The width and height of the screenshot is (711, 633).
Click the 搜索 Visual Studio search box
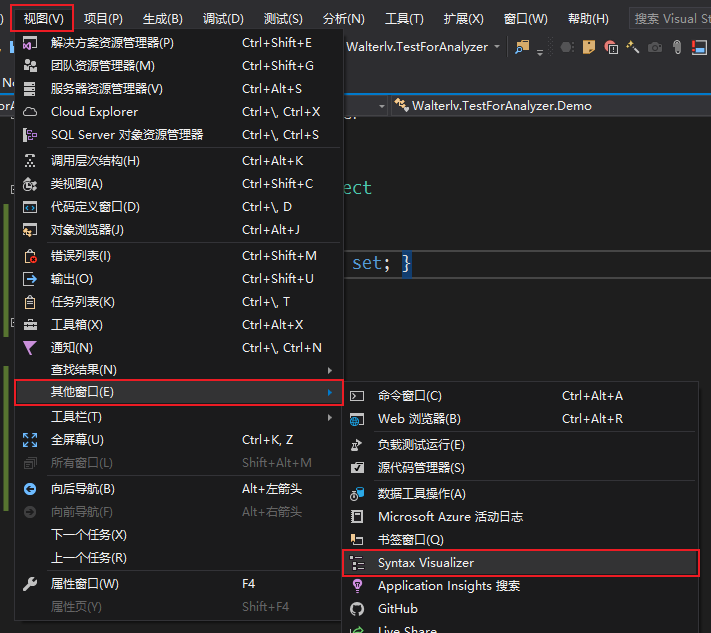click(x=670, y=19)
